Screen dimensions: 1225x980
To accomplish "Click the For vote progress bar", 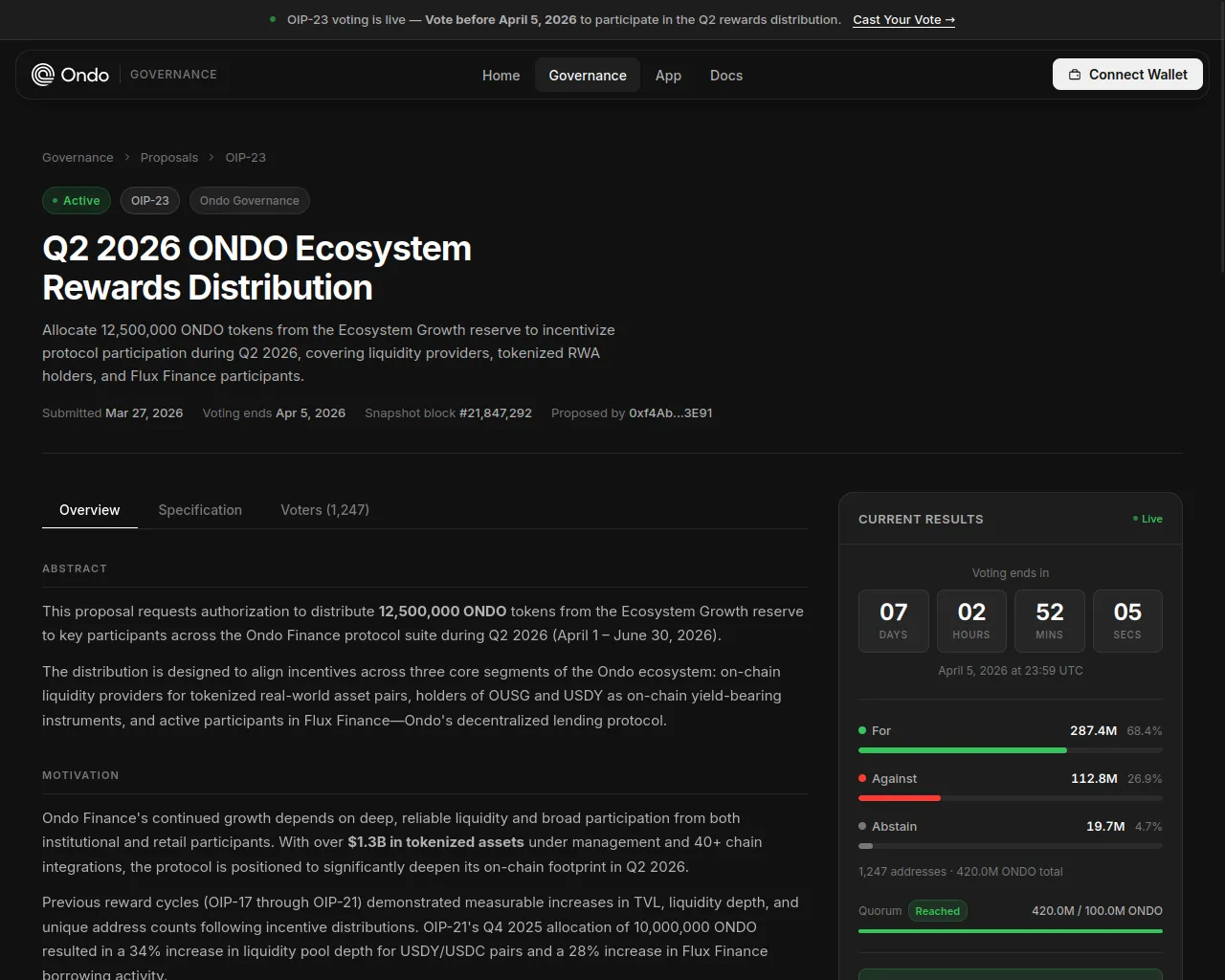I will tap(1010, 750).
